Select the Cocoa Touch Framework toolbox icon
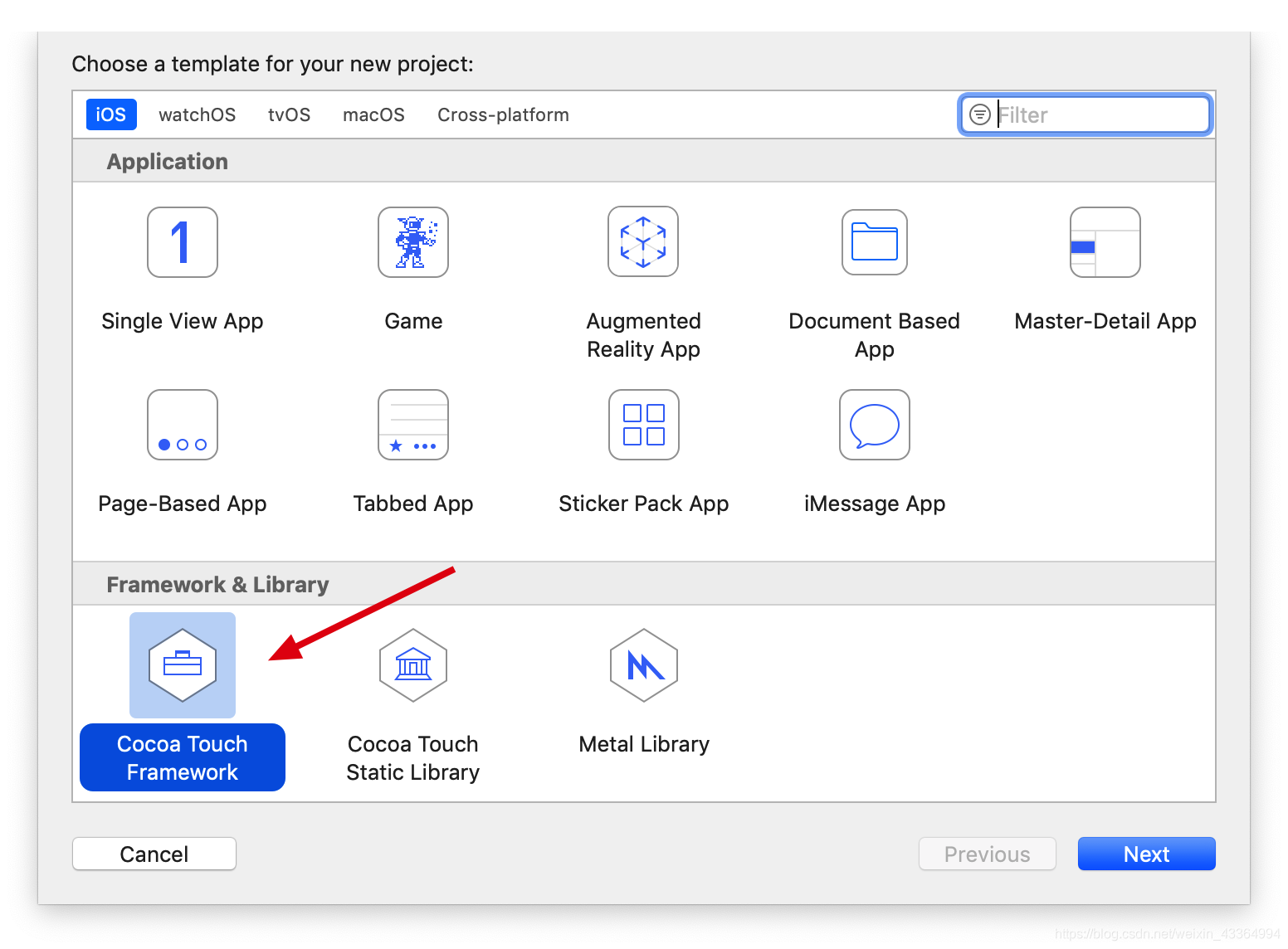1288x949 pixels. click(x=183, y=665)
